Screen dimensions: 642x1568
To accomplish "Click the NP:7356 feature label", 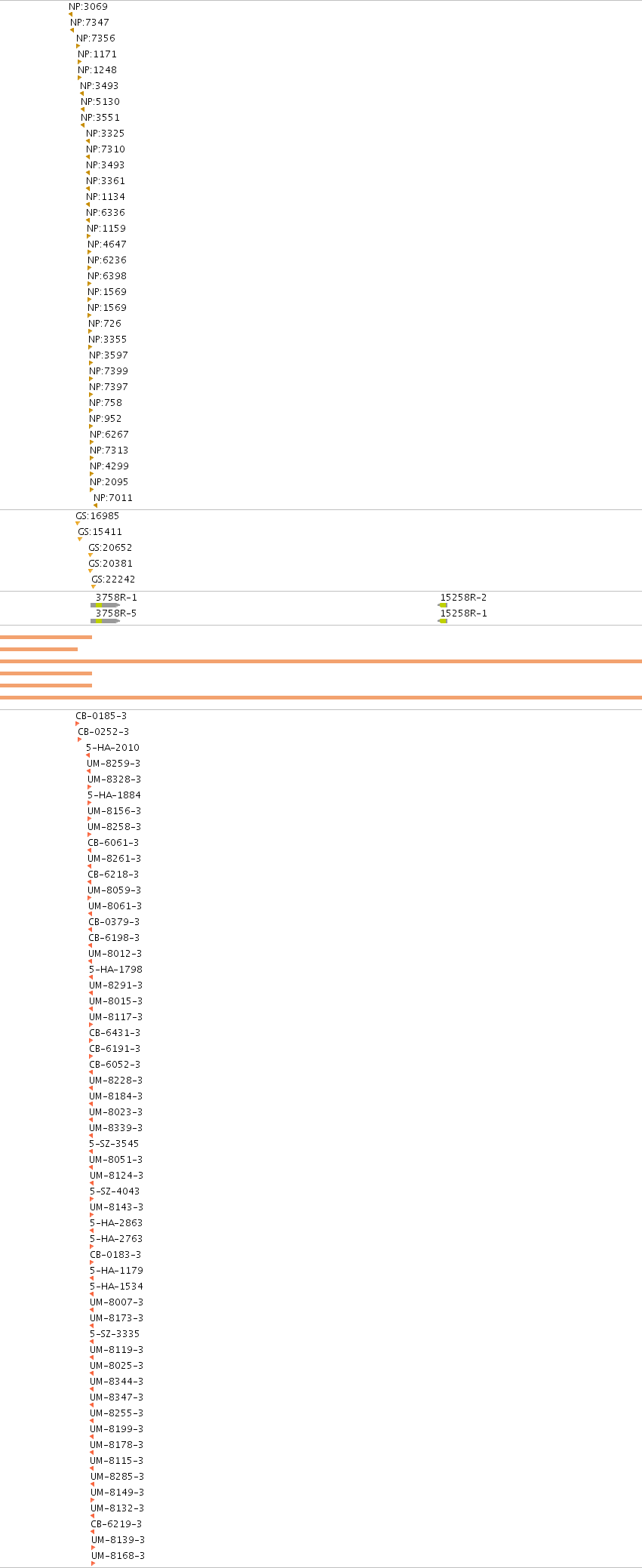I will click(x=96, y=38).
